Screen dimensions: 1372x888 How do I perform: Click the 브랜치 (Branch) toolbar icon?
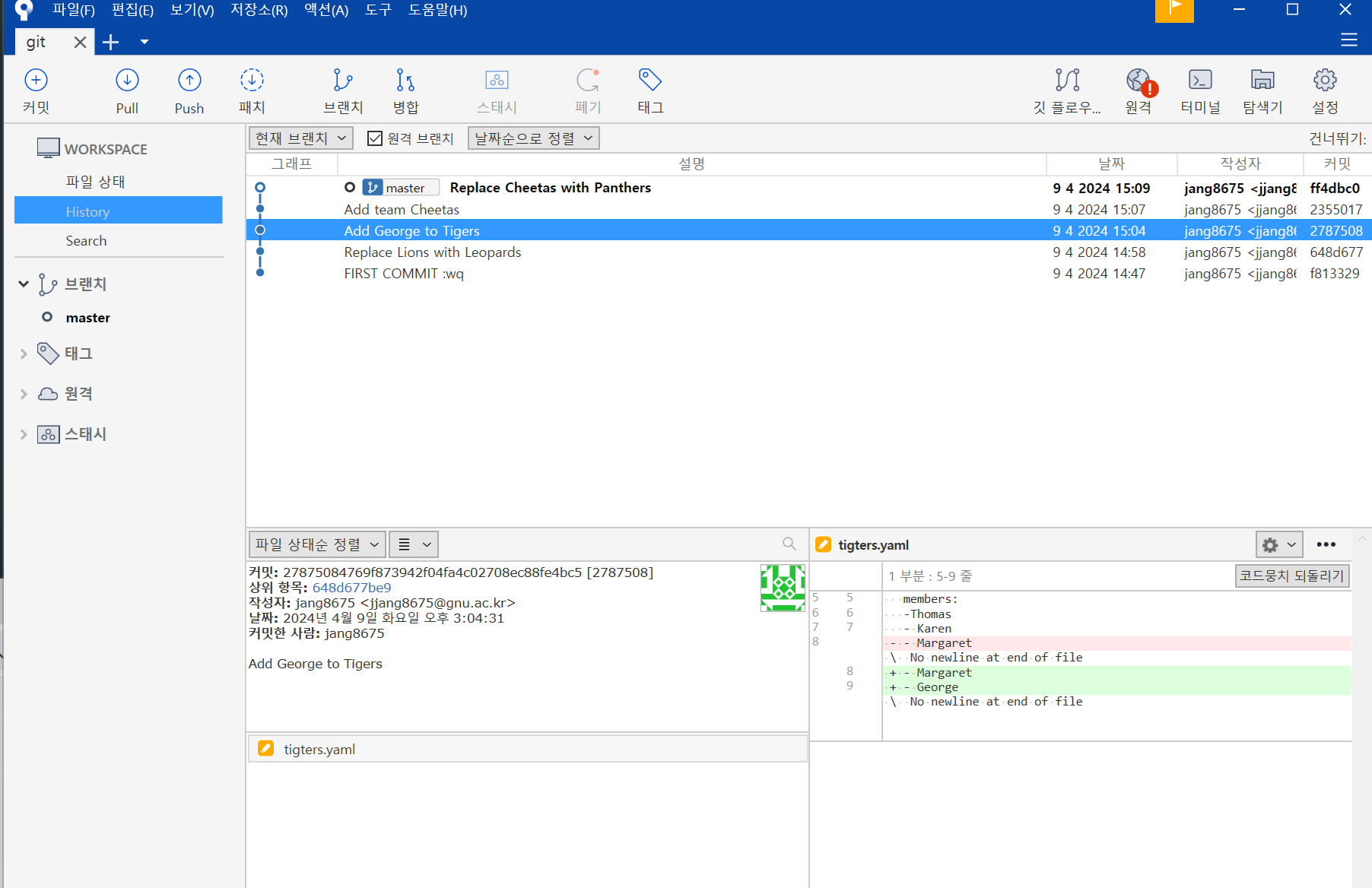342,90
